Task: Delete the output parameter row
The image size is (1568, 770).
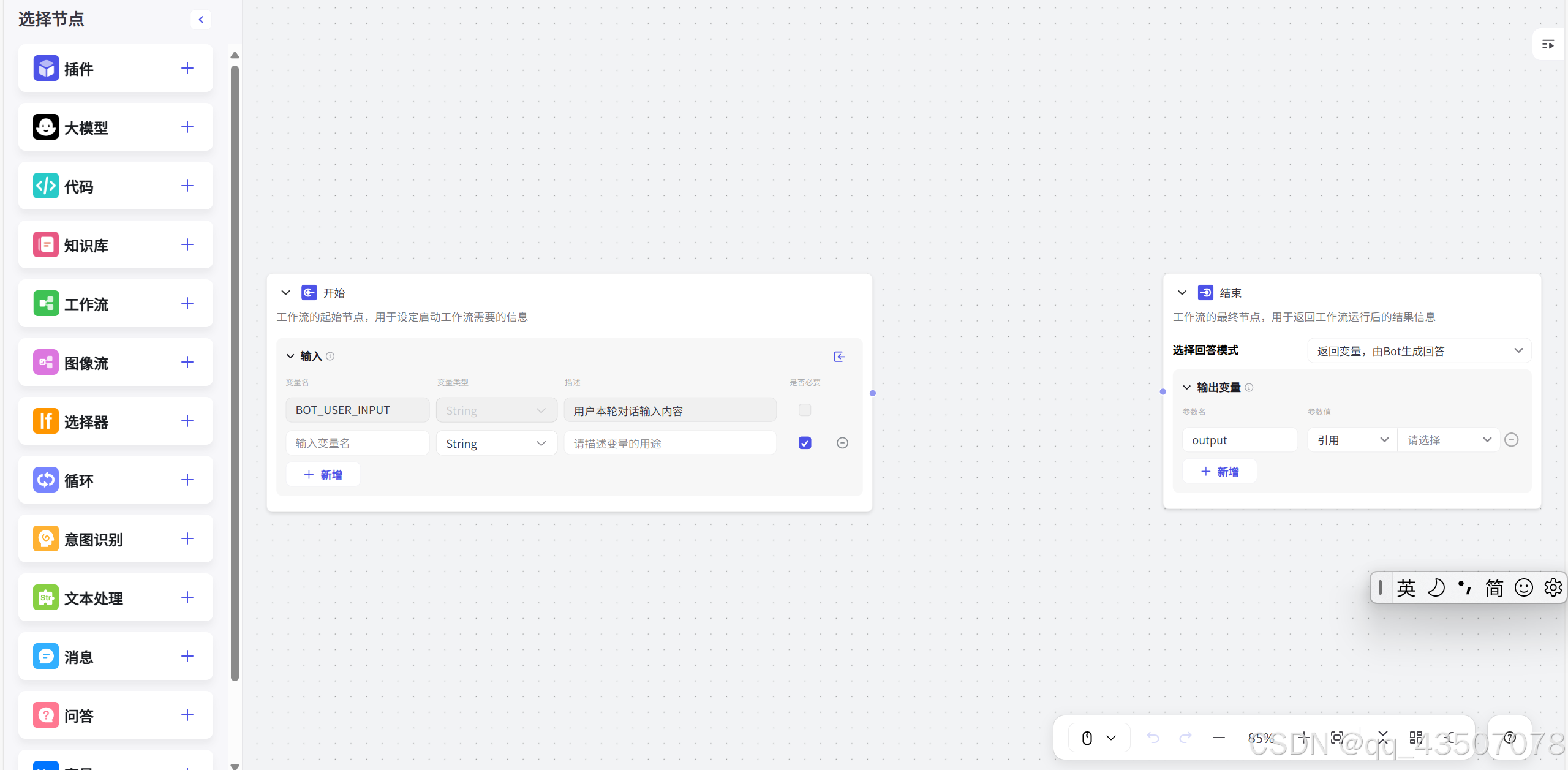Action: coord(1511,440)
